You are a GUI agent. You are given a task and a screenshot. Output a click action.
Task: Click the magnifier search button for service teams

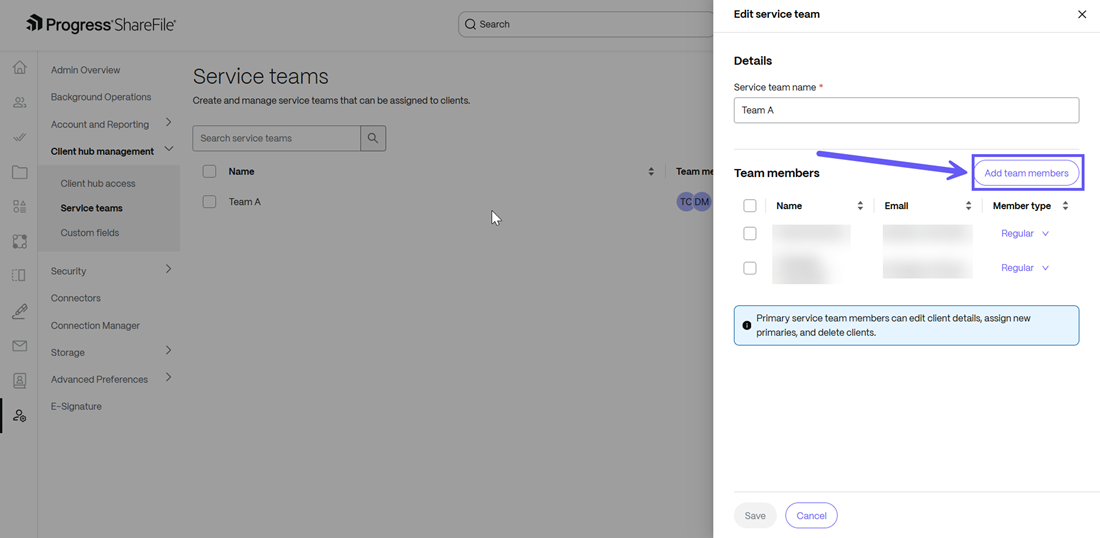[373, 138]
